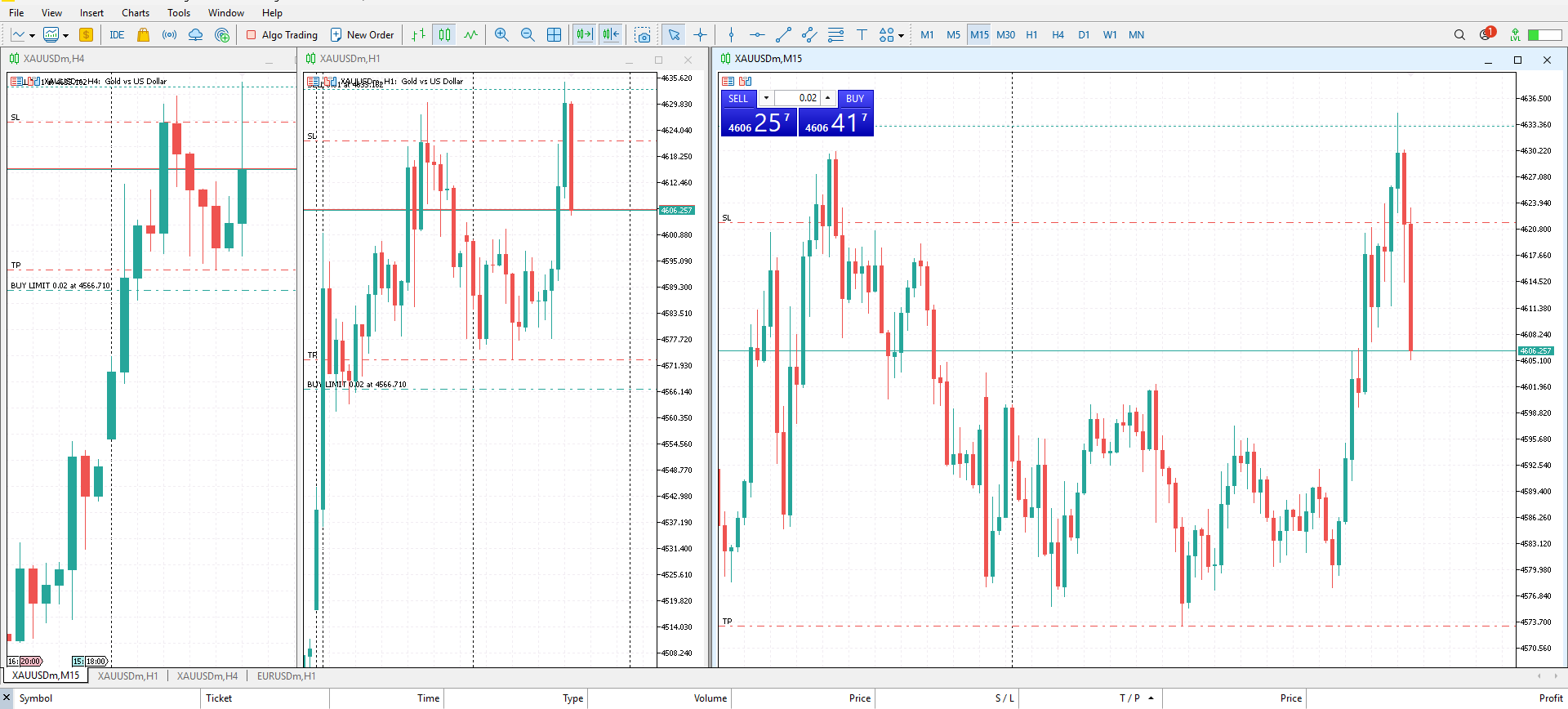Select the crosshair tool
The height and width of the screenshot is (709, 1568).
click(x=700, y=34)
